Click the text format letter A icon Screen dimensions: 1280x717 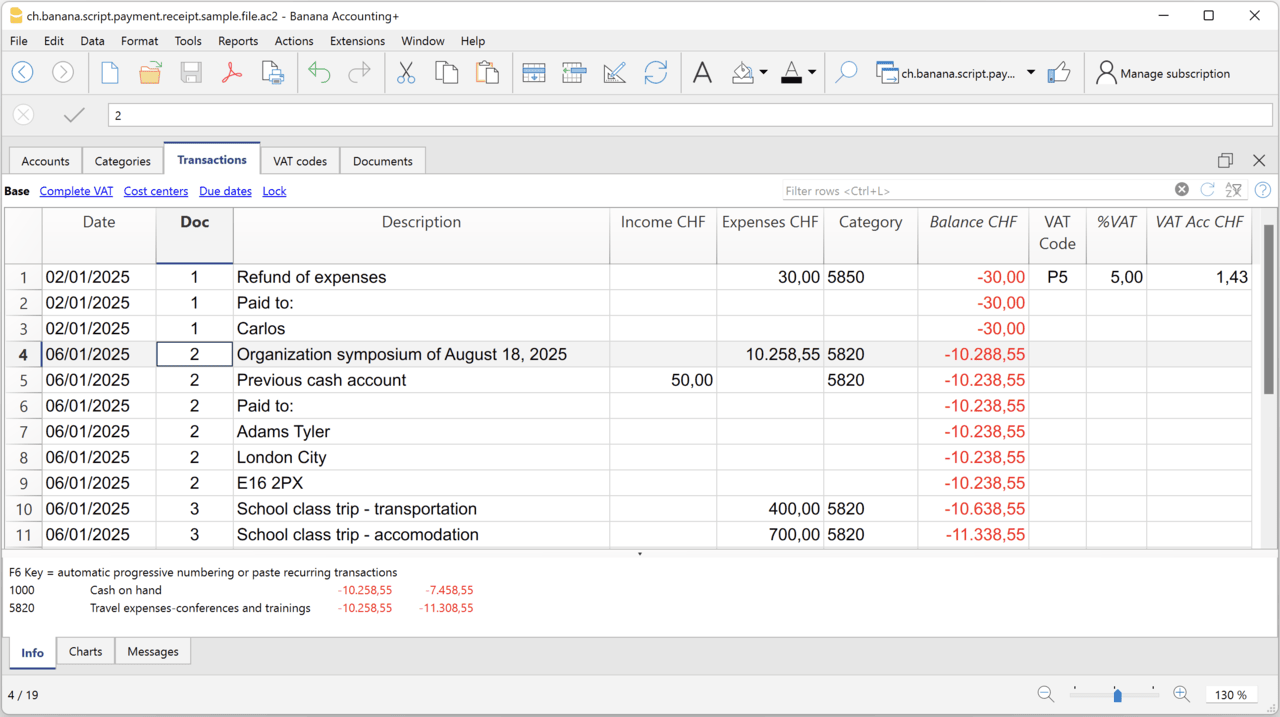click(x=703, y=73)
